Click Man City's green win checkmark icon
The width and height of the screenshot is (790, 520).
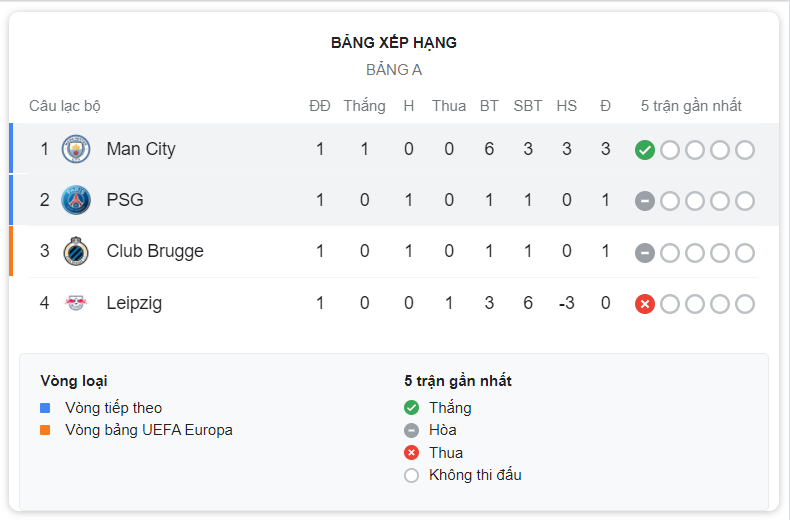(644, 150)
